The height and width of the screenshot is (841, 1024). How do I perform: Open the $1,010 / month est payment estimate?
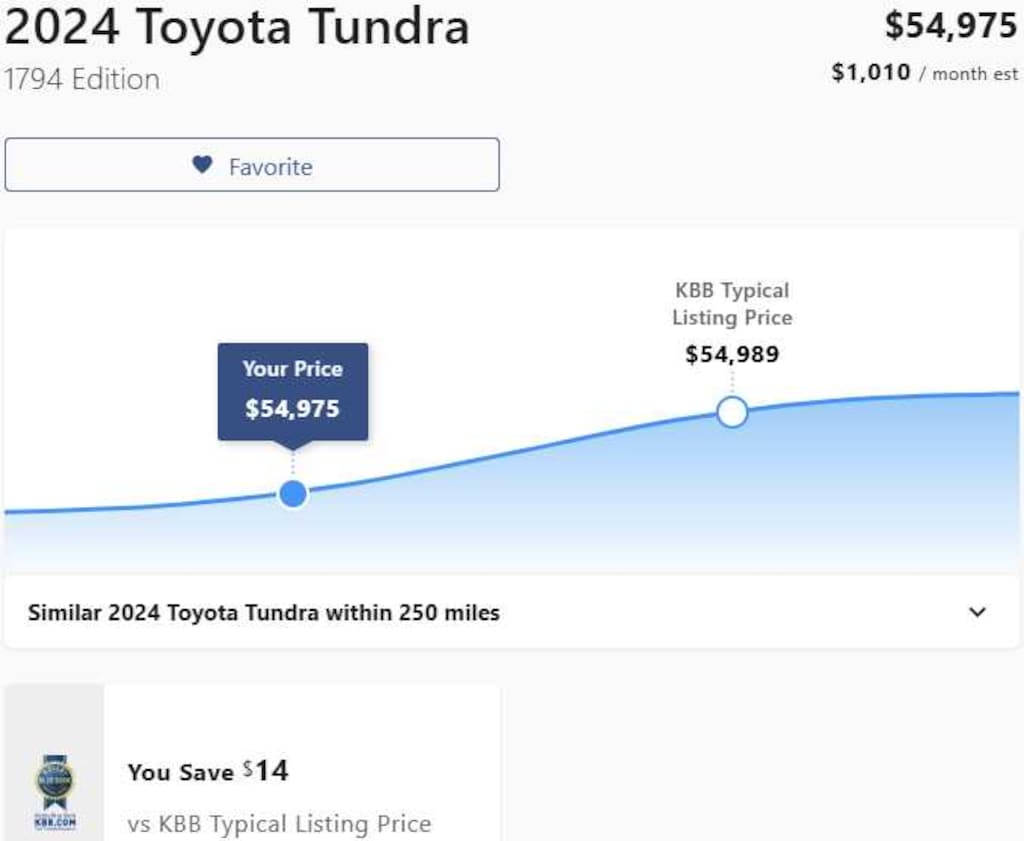pyautogui.click(x=924, y=72)
